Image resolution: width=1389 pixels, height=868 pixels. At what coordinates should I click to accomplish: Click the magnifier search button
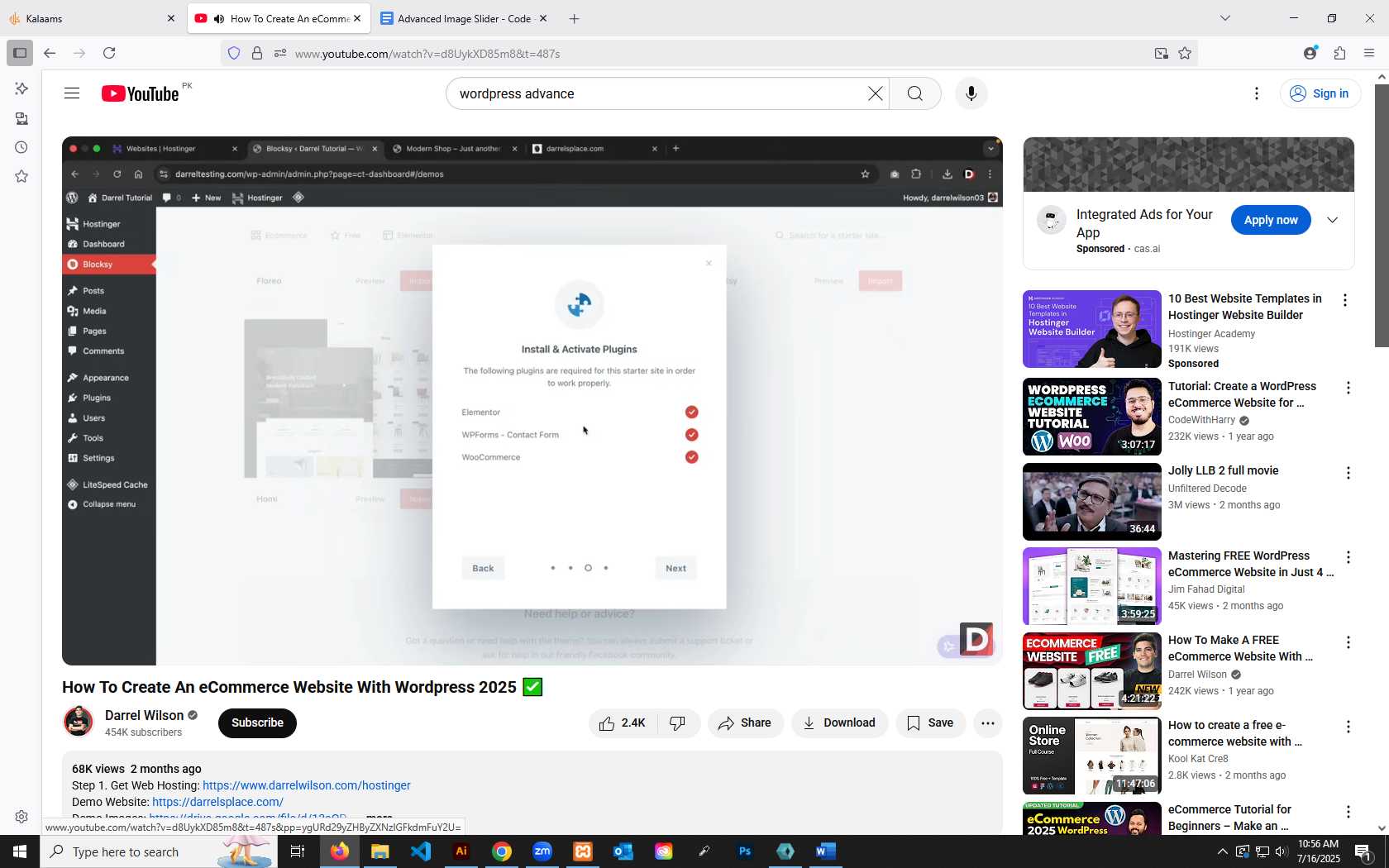(914, 93)
